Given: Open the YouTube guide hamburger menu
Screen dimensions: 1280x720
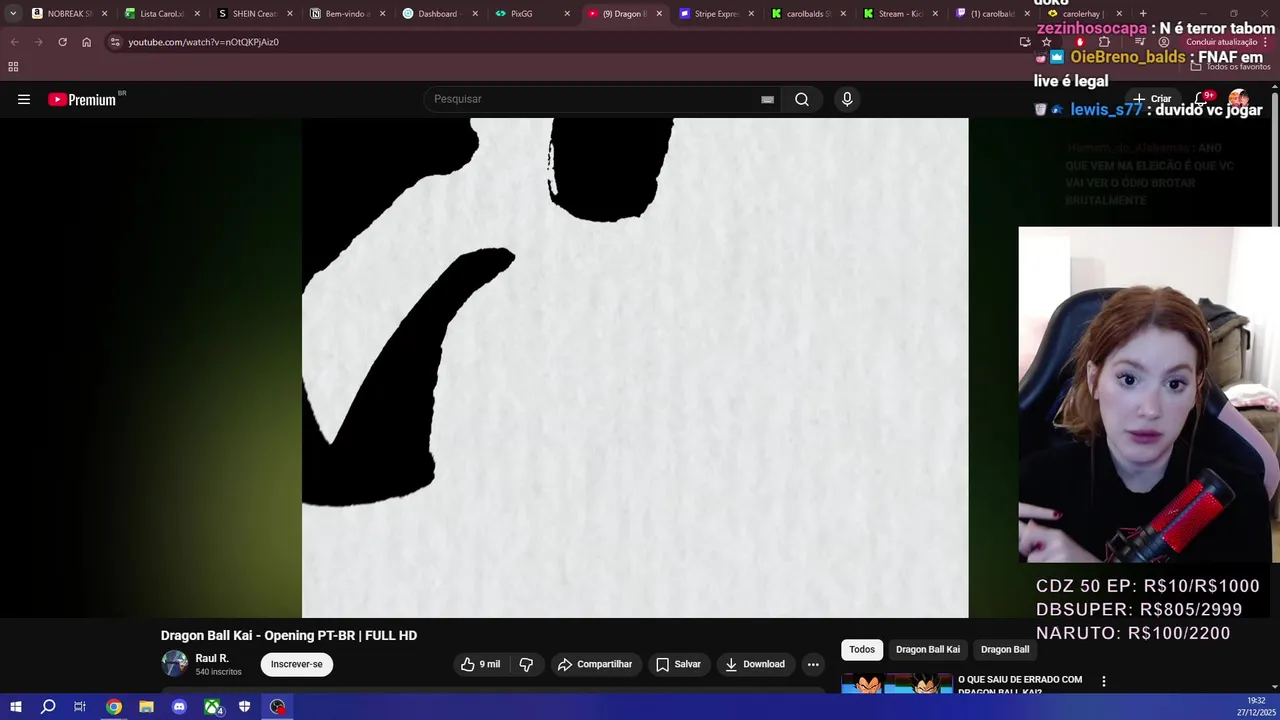Looking at the screenshot, I should (24, 99).
